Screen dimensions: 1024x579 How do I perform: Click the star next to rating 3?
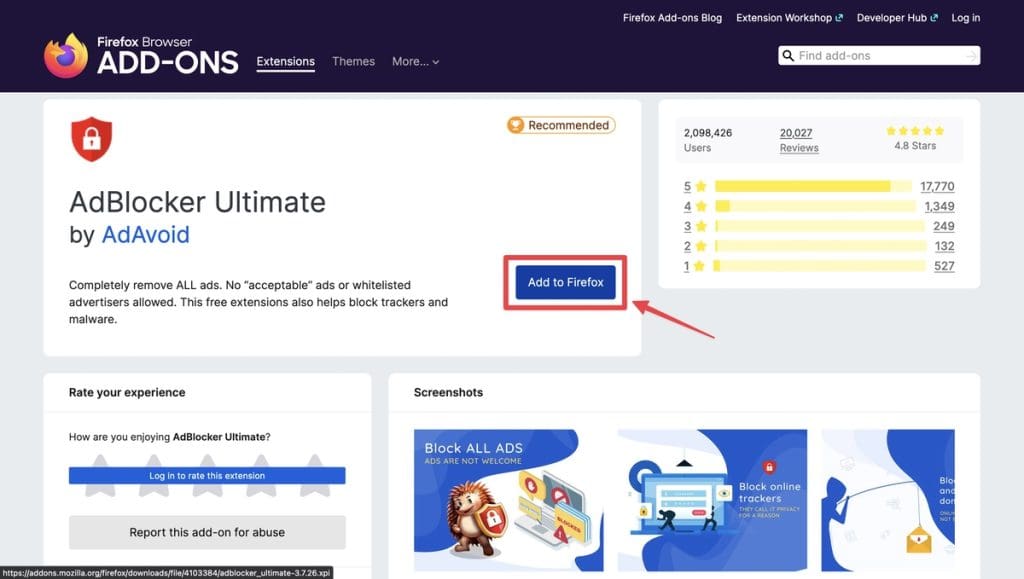point(701,226)
